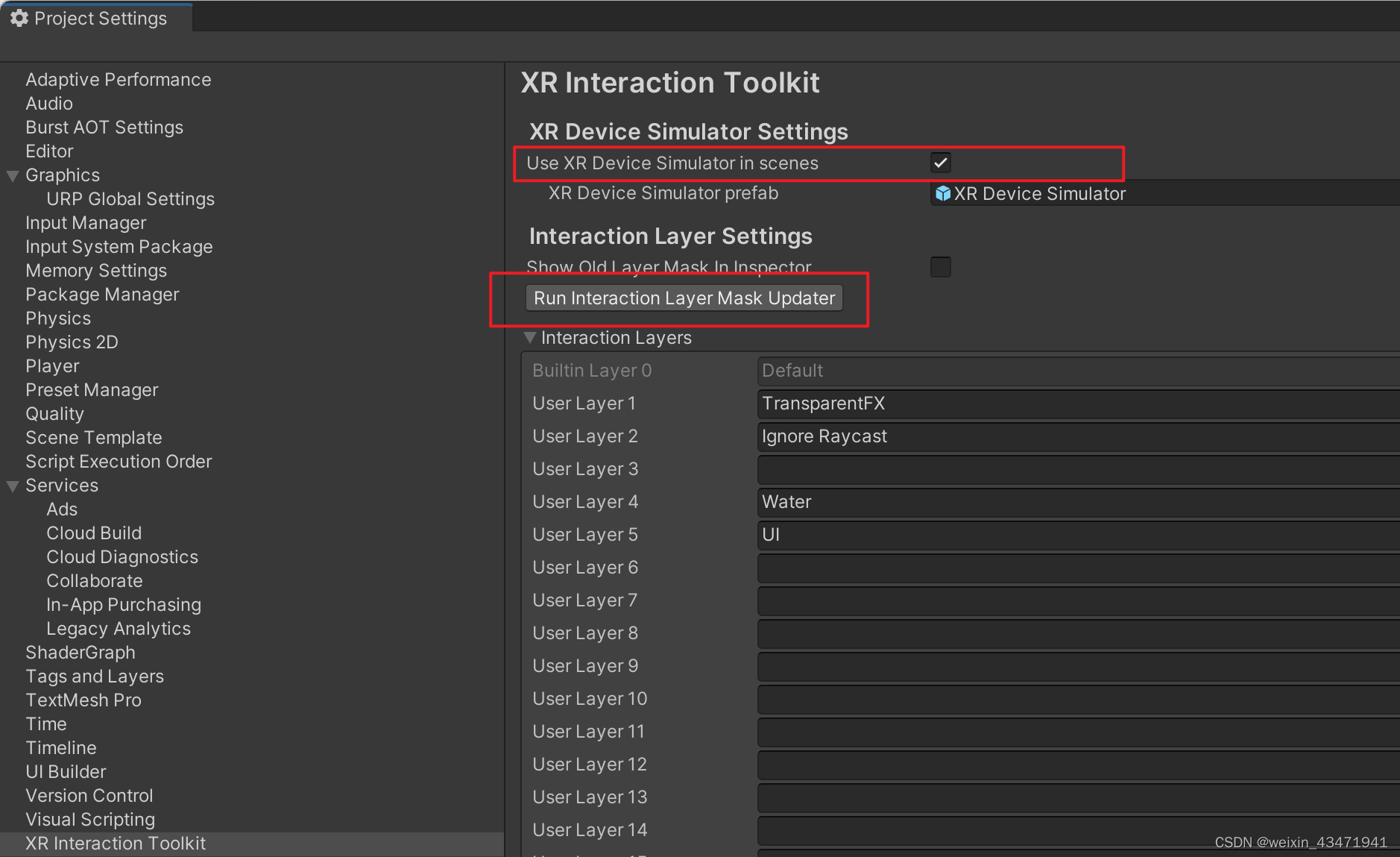This screenshot has height=857, width=1400.
Task: Open Burst AOT Settings
Action: [104, 128]
